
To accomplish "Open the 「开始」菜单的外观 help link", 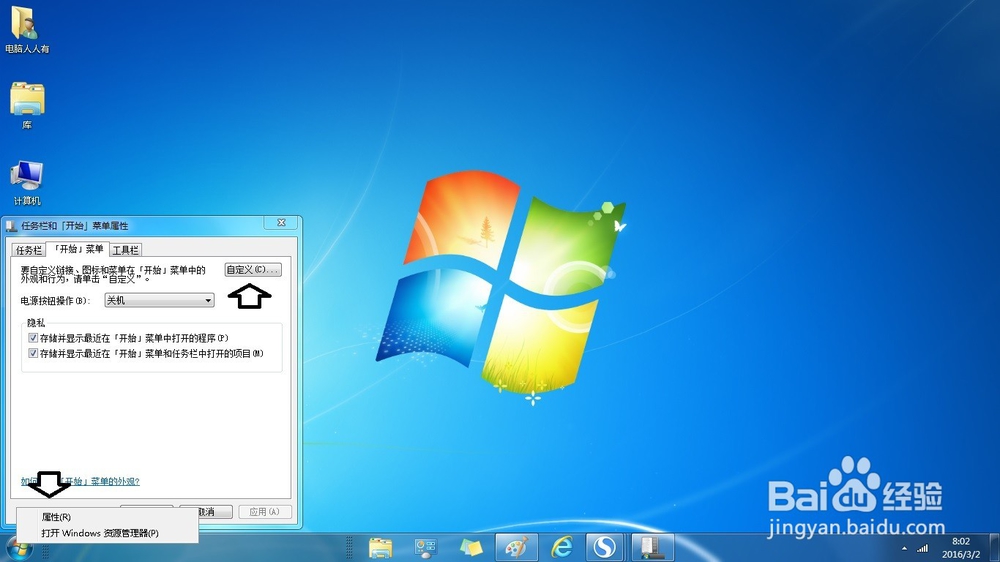I will click(x=80, y=482).
